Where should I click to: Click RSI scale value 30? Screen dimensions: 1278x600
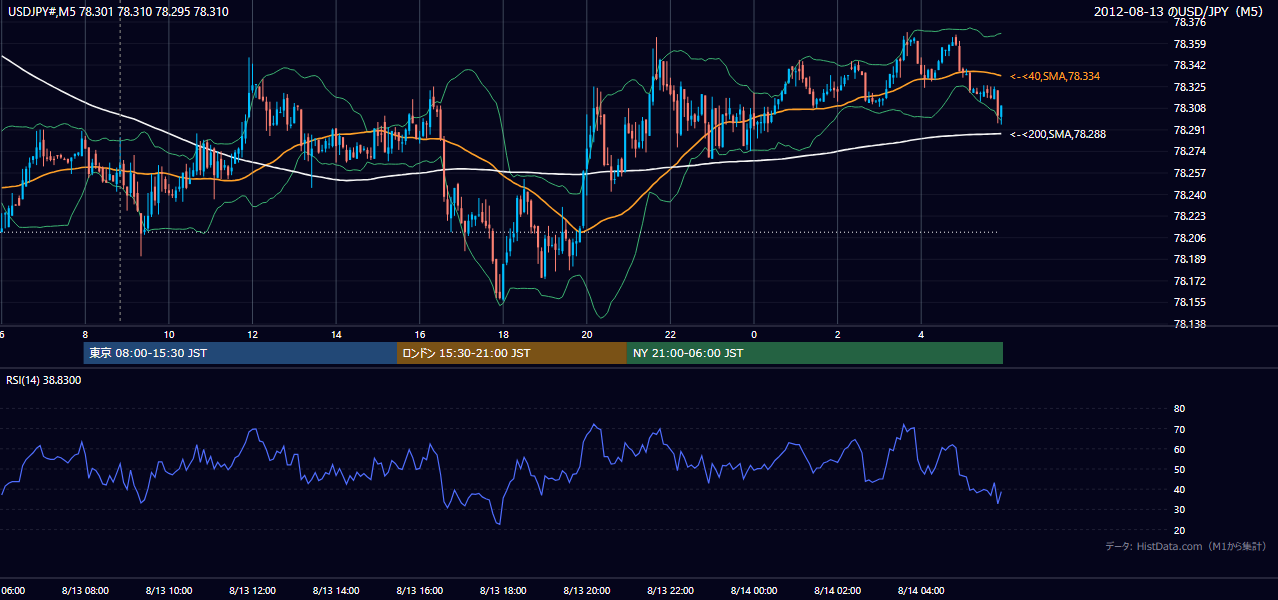[1179, 510]
